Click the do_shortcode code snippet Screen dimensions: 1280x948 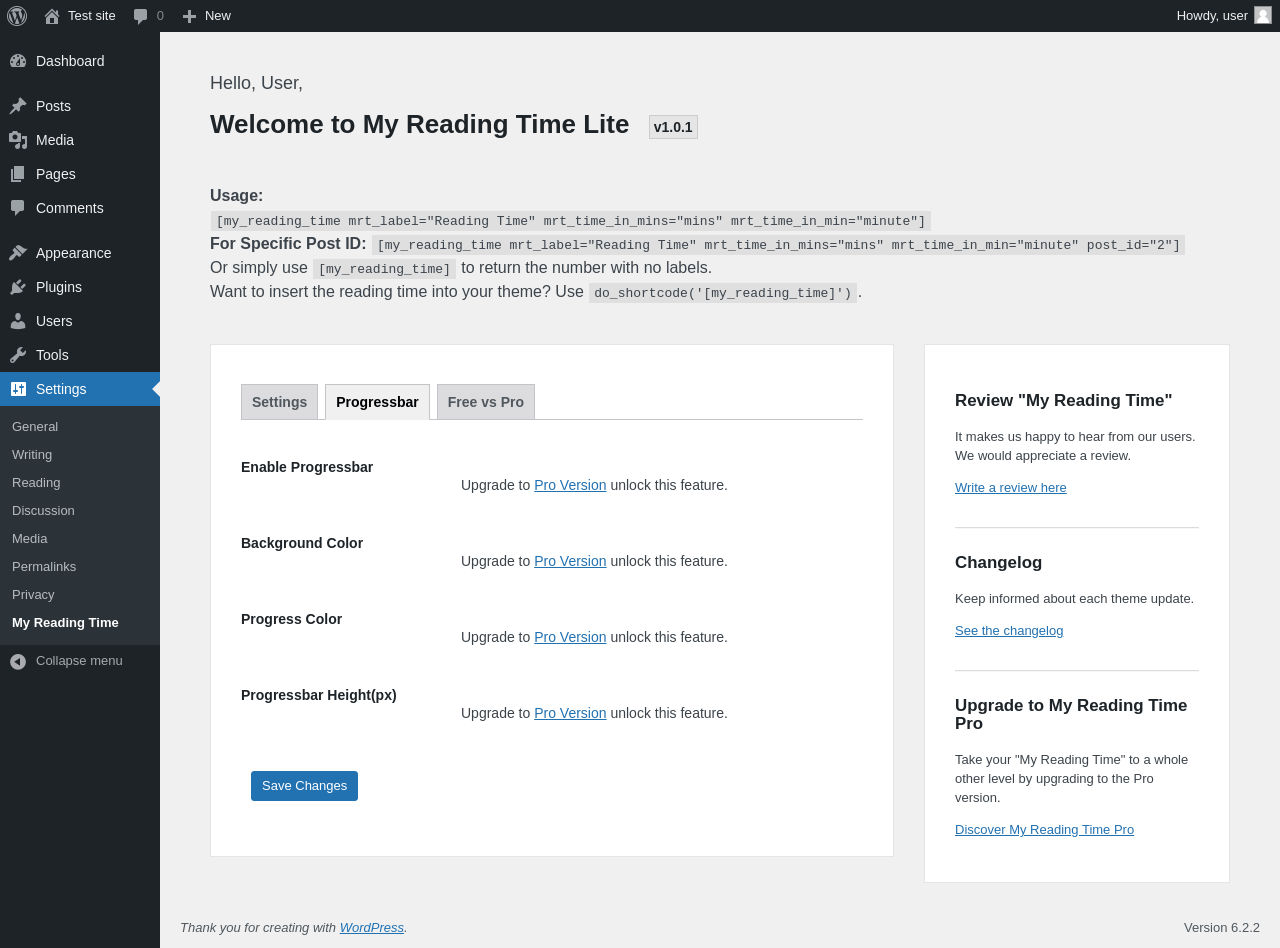(x=723, y=293)
